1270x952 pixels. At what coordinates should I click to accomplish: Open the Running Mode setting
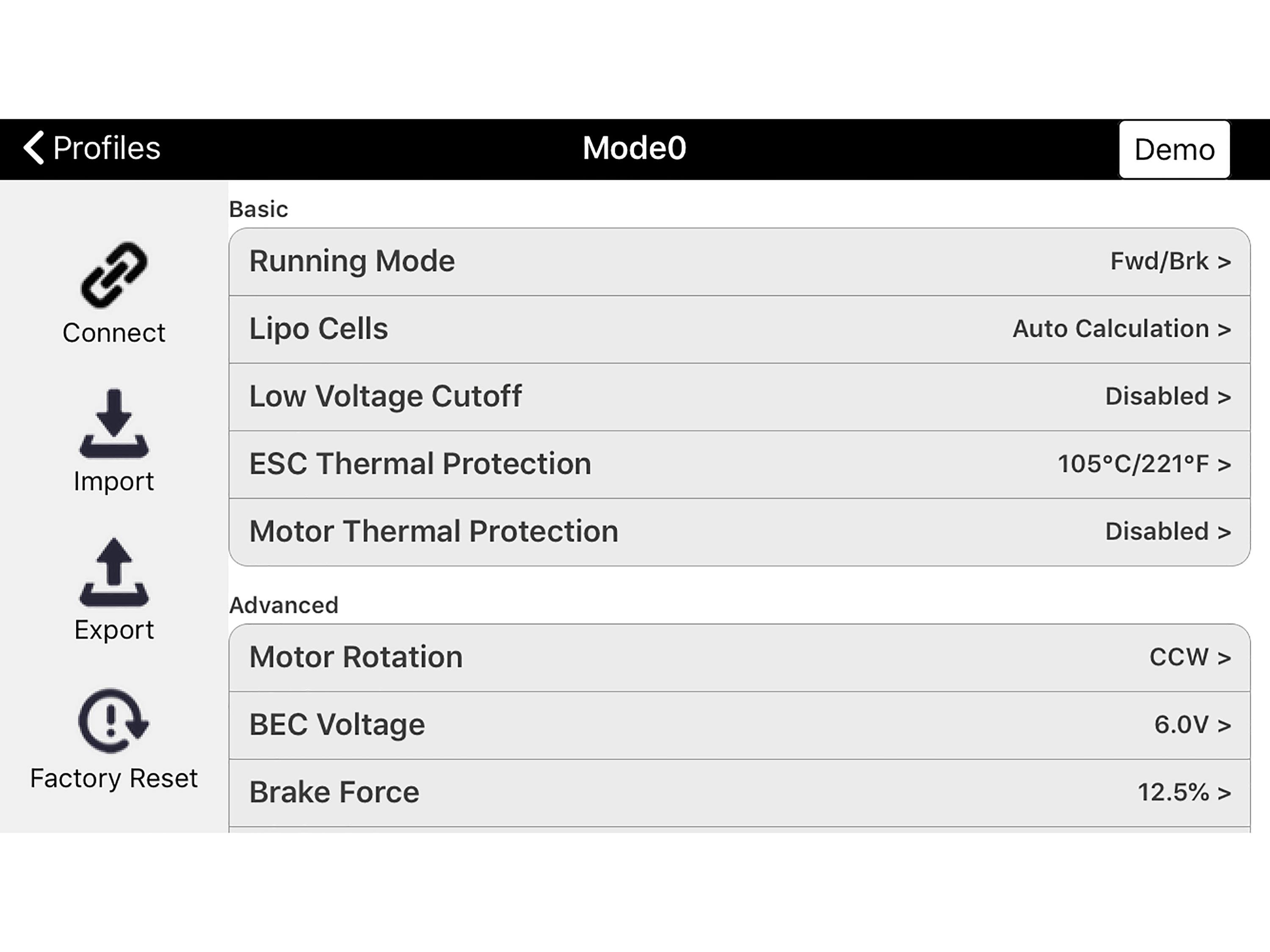click(739, 262)
